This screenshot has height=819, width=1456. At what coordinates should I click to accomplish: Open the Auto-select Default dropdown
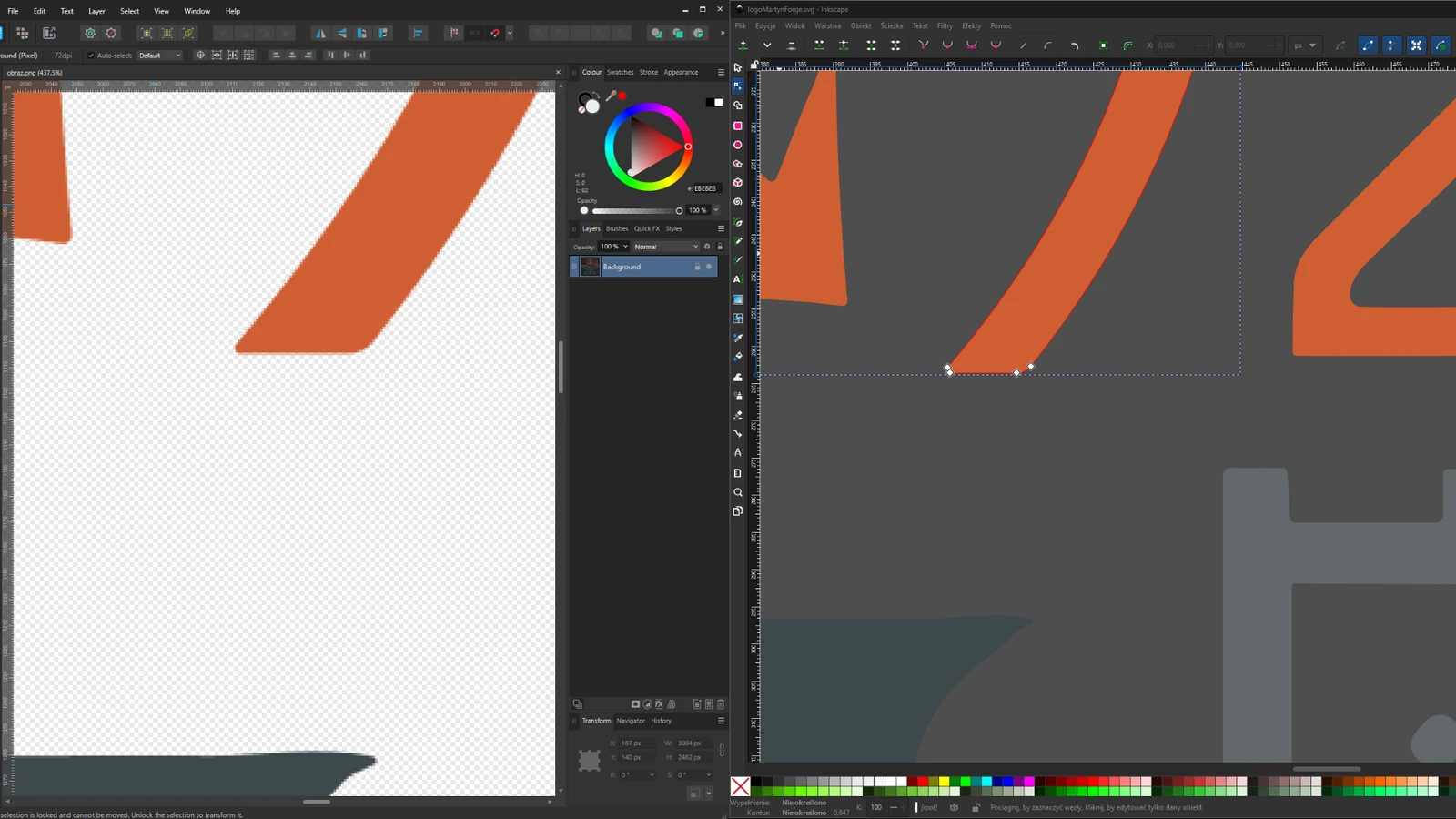(x=159, y=56)
